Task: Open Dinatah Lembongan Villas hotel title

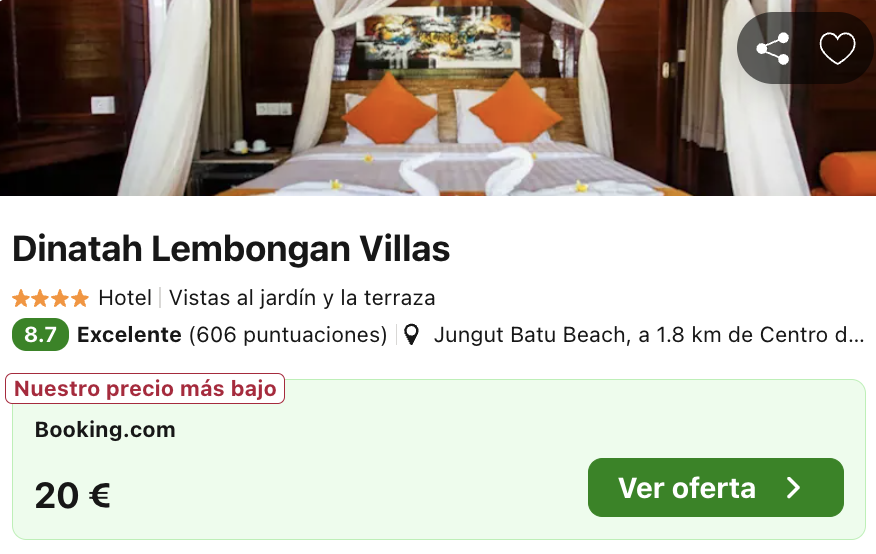Action: [231, 249]
